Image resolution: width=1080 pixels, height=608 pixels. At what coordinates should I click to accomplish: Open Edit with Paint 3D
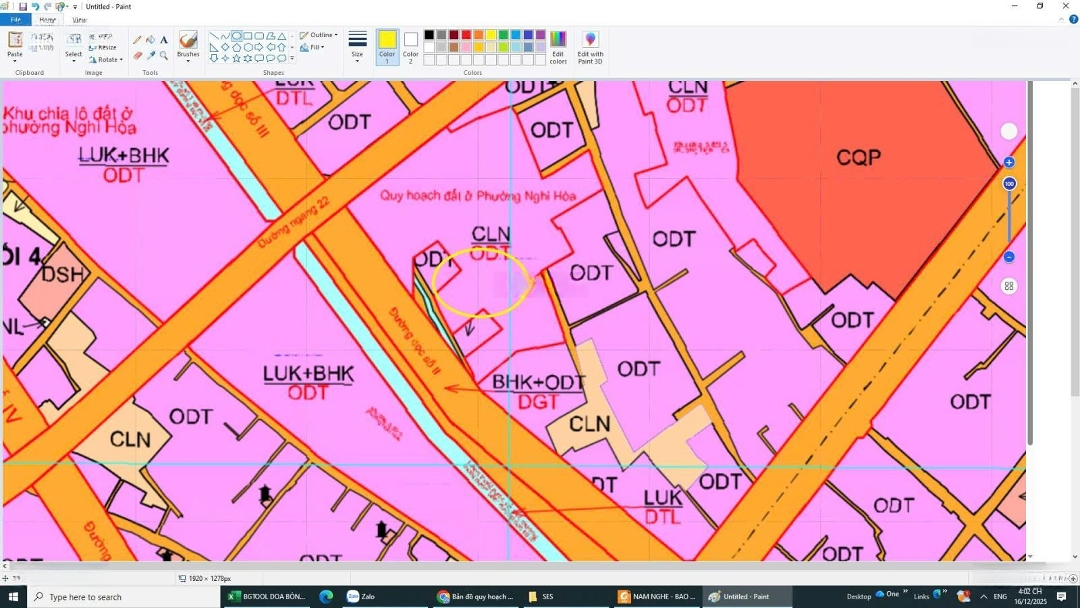tap(590, 47)
